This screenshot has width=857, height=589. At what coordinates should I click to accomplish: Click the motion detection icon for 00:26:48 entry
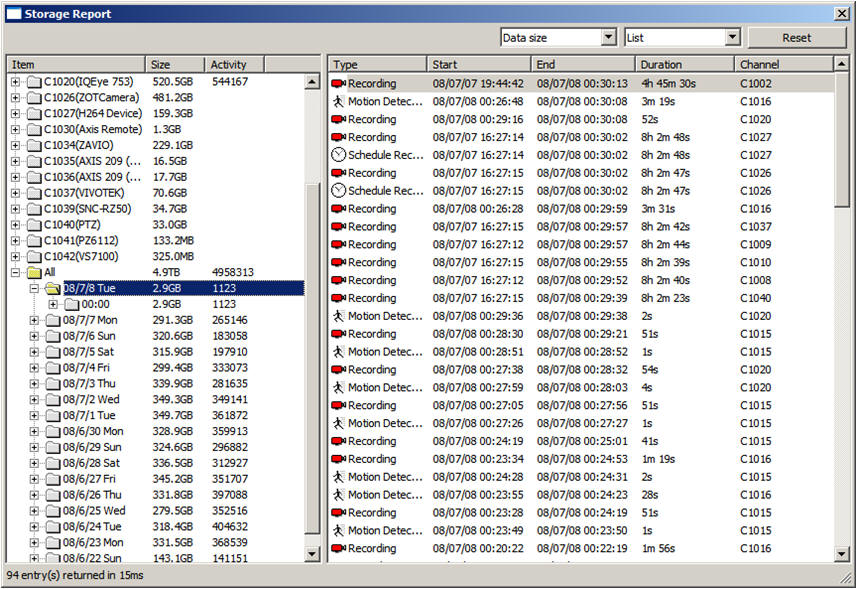click(338, 102)
